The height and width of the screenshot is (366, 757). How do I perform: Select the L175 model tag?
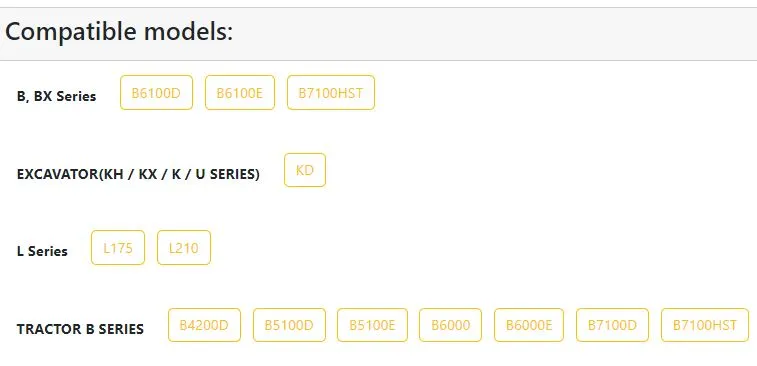tap(118, 248)
